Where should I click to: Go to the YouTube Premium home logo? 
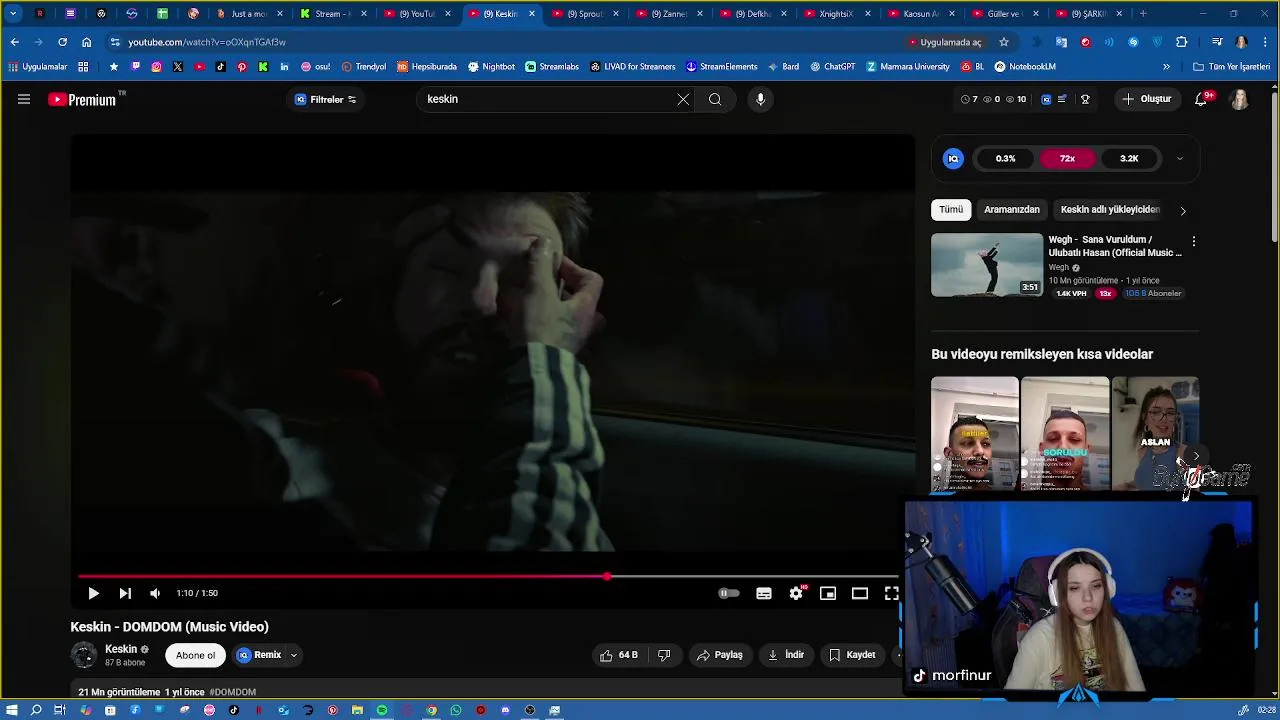coord(82,99)
